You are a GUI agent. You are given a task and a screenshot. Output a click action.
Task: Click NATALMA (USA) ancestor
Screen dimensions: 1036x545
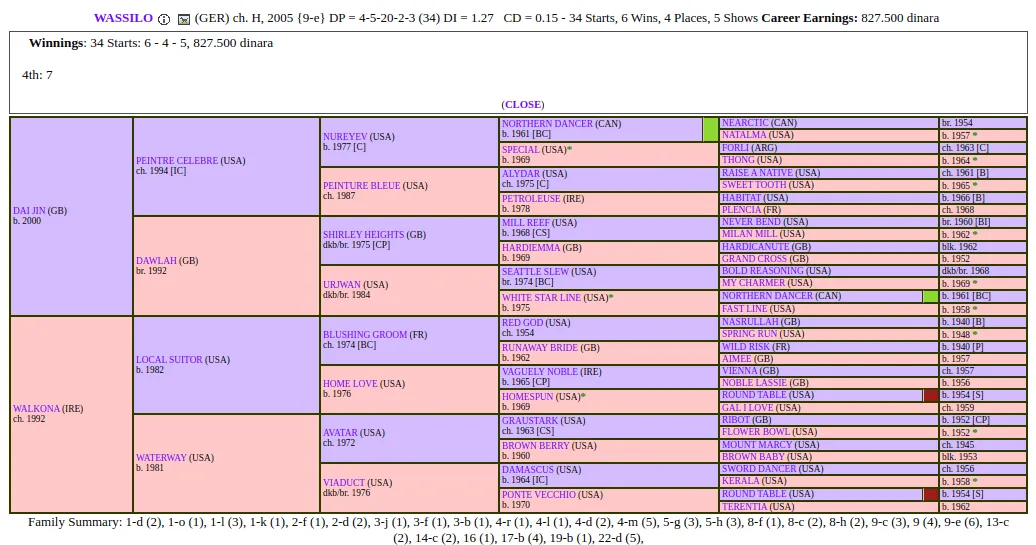744,135
